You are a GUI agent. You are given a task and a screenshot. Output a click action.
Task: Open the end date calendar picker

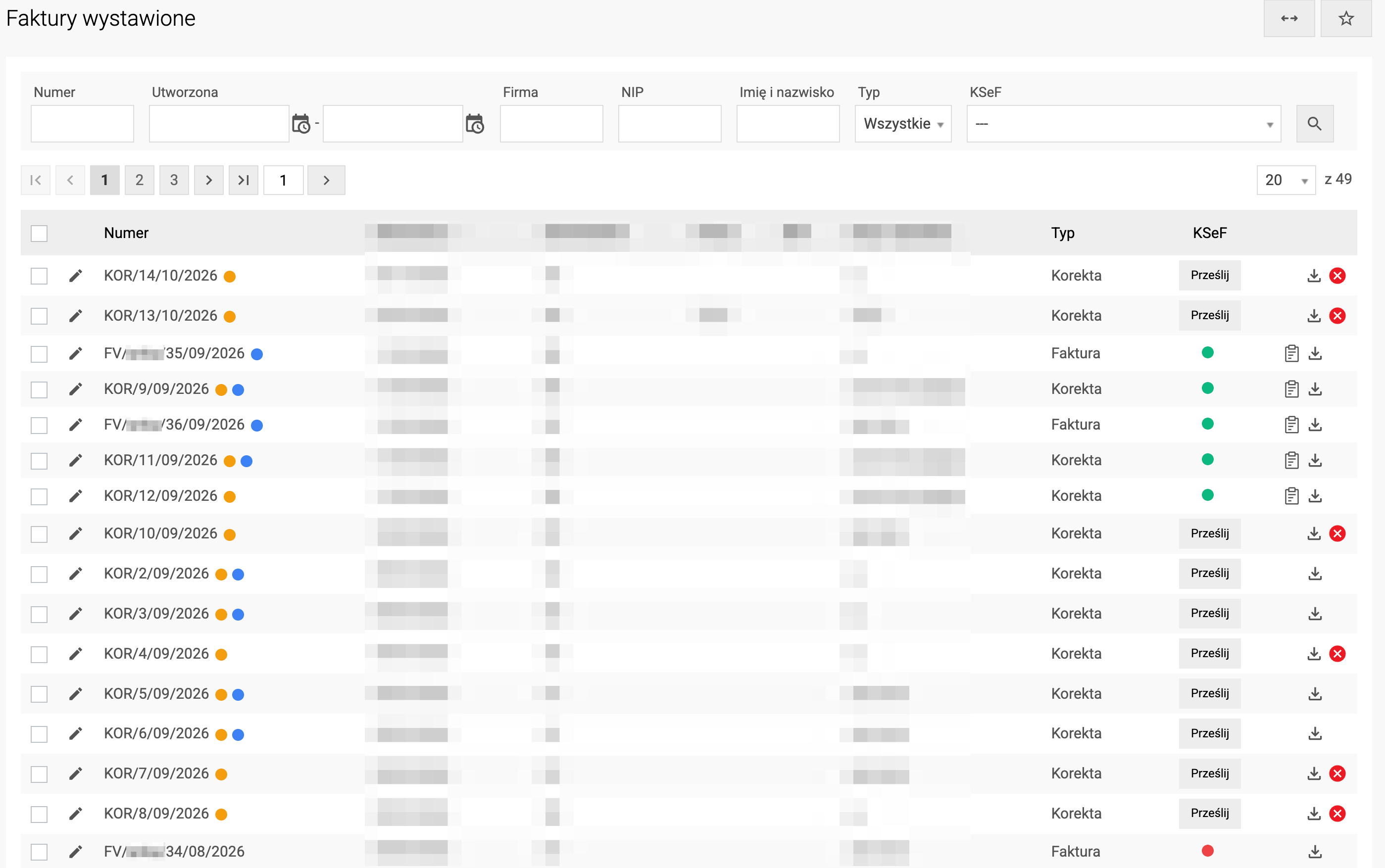(474, 123)
